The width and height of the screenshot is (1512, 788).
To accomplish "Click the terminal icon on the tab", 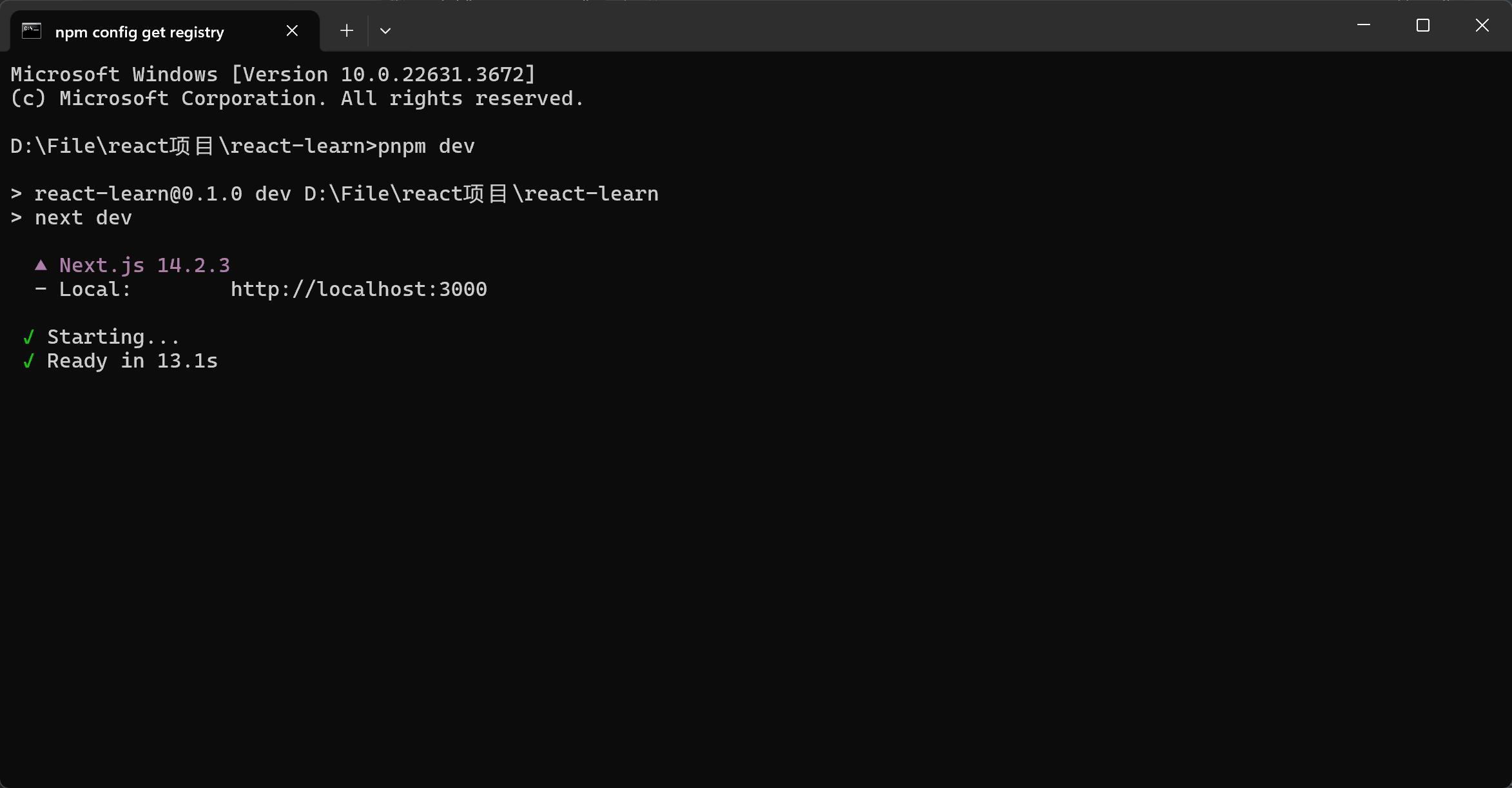I will pos(32,31).
